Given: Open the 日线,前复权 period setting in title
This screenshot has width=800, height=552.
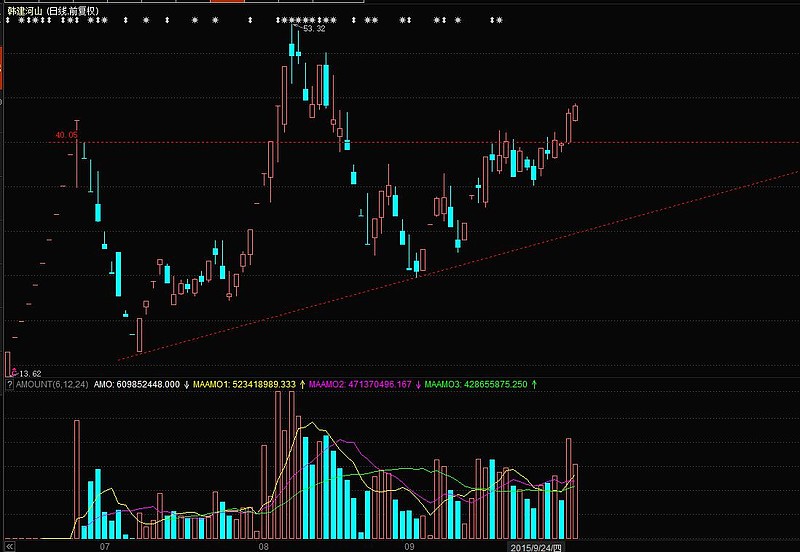Looking at the screenshot, I should 87,10.
